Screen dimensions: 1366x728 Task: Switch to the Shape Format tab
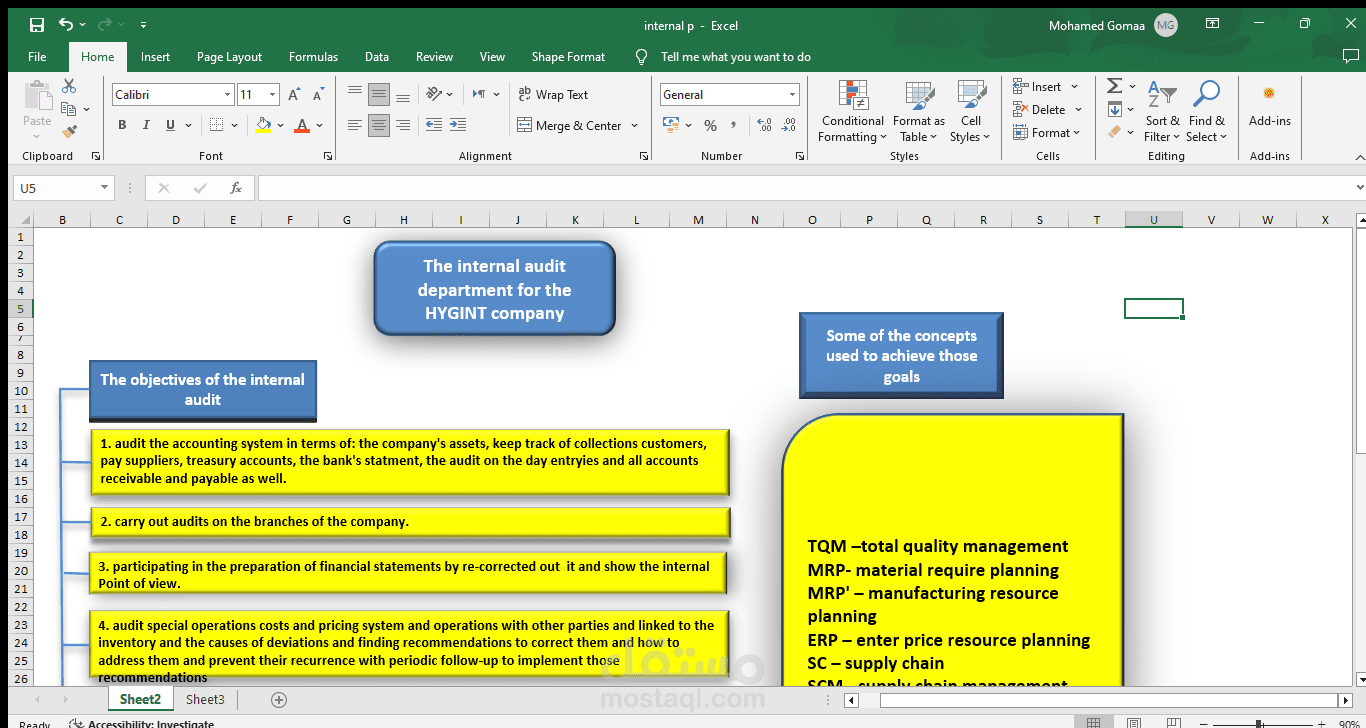568,57
